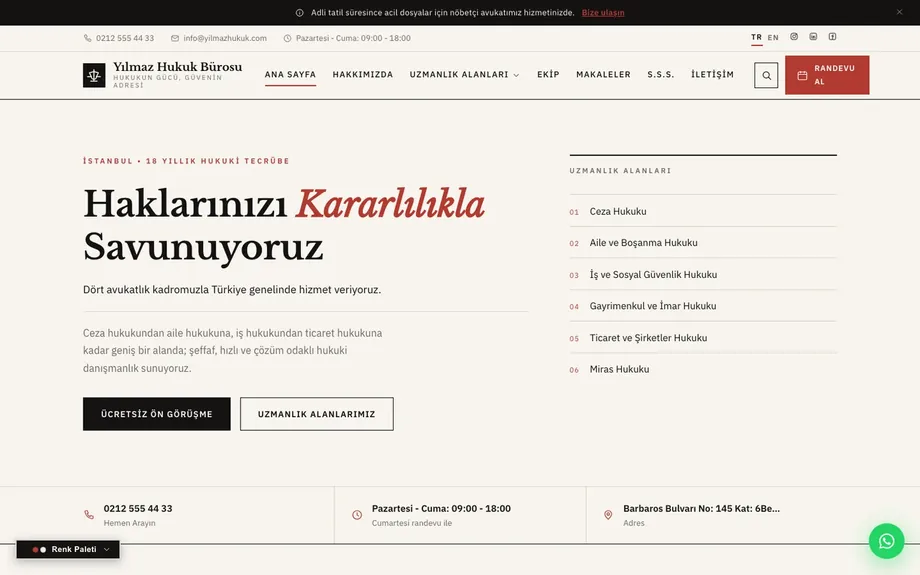Click the scales-of-justice logo icon

point(94,75)
